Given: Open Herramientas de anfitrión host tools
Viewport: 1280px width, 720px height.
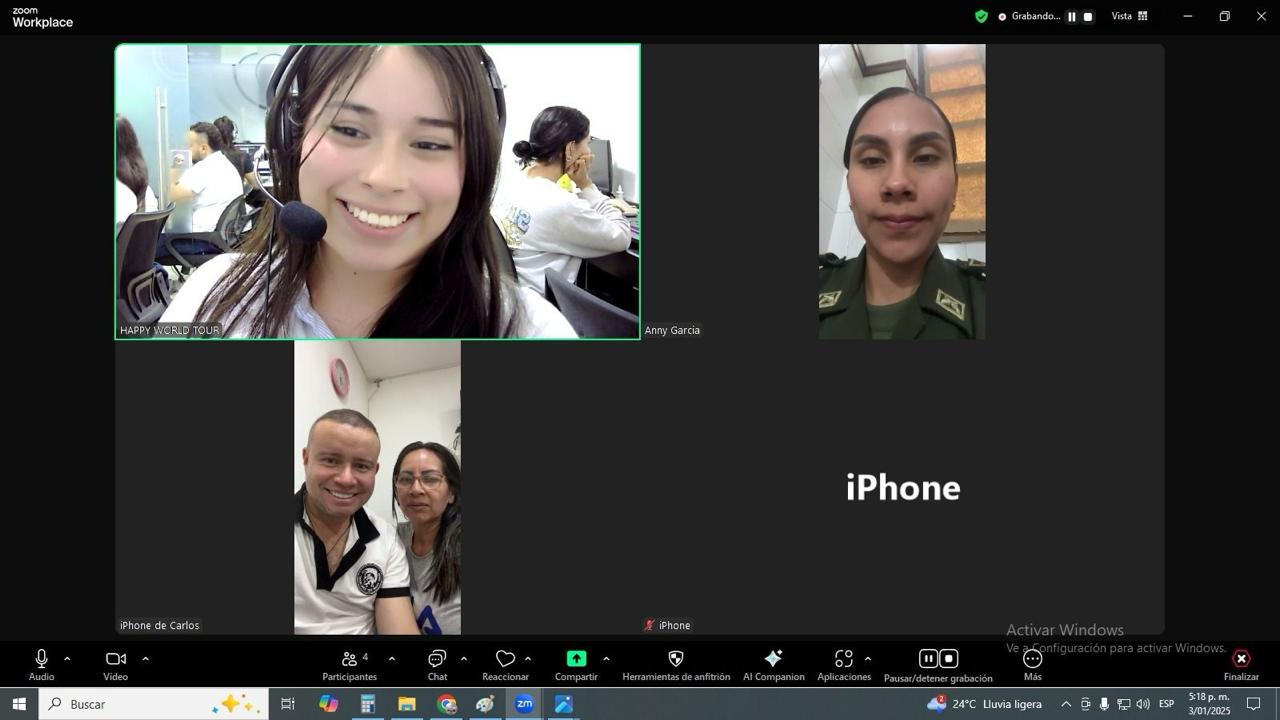Looking at the screenshot, I should [676, 664].
